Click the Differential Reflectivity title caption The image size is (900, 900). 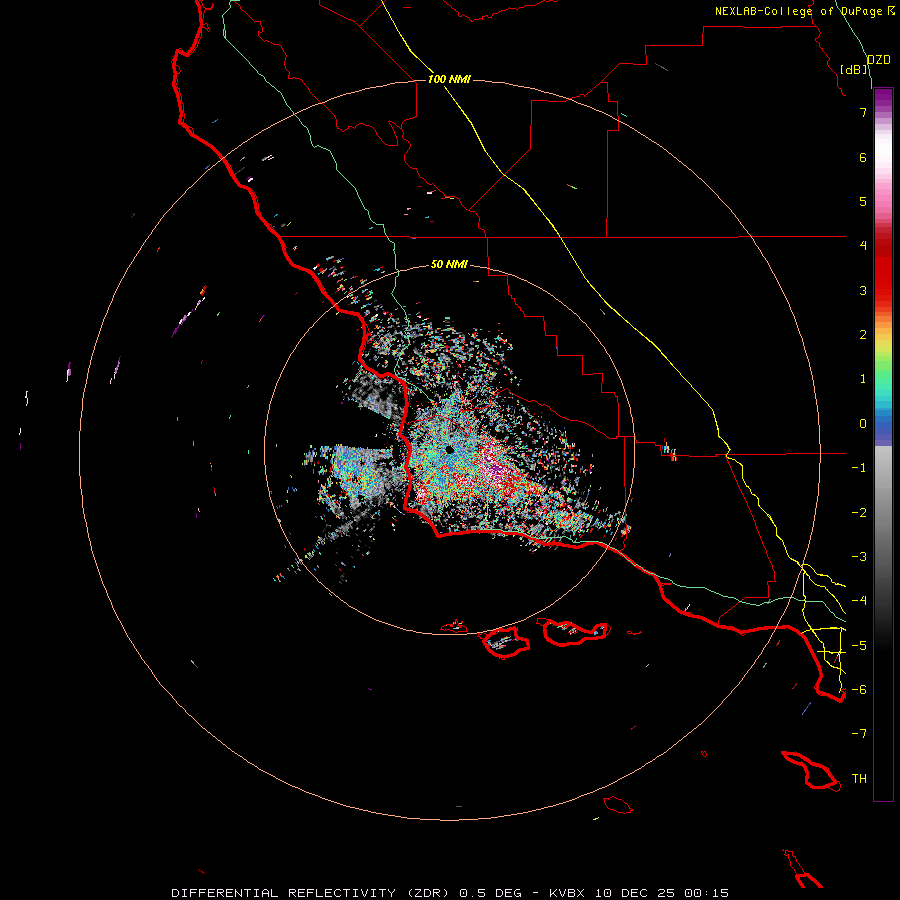pos(450,893)
